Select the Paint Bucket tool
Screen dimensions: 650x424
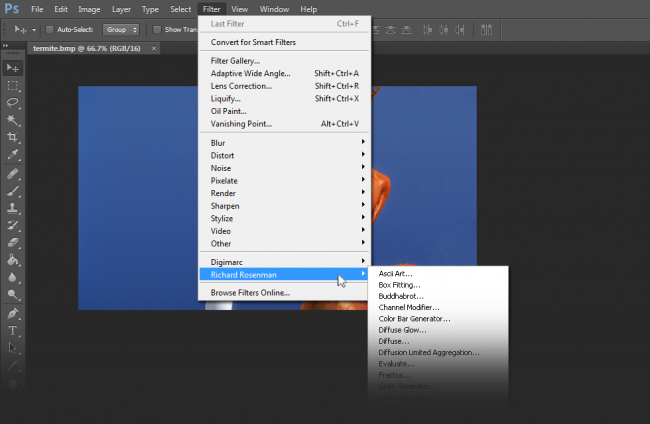point(12,259)
